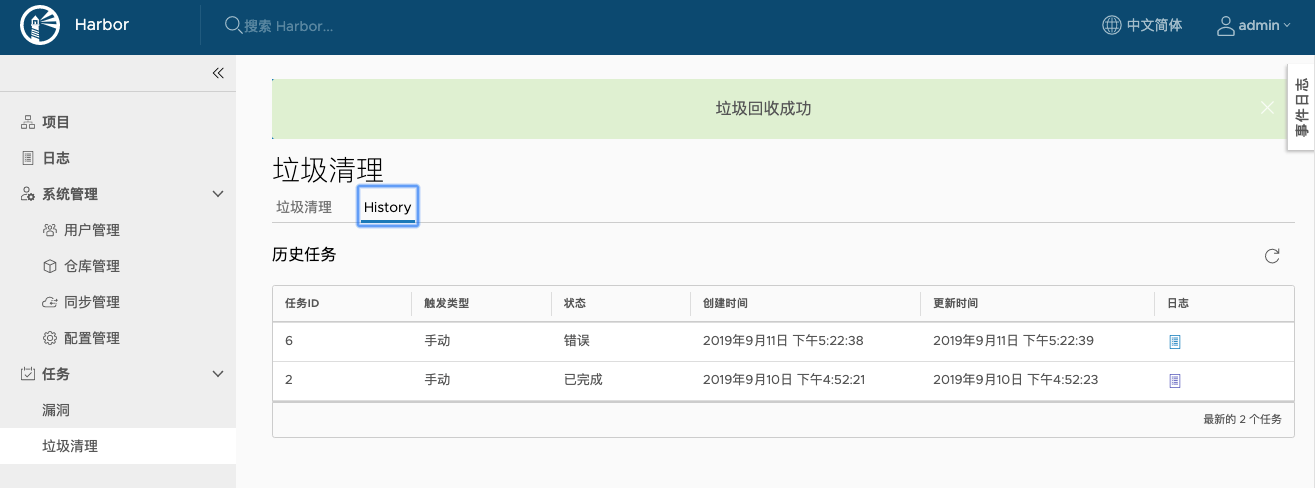Open 仓库管理 page
This screenshot has width=1315, height=488.
(91, 266)
